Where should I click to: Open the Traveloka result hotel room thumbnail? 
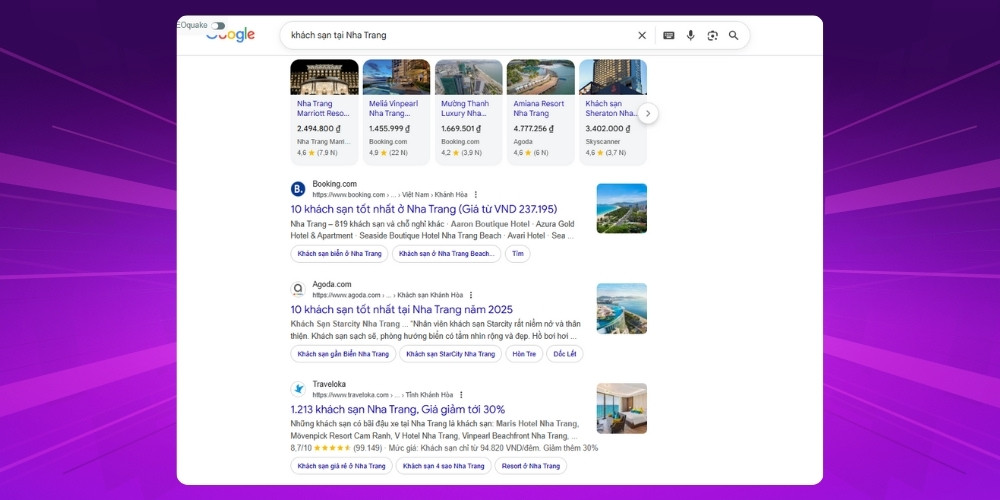tap(622, 408)
